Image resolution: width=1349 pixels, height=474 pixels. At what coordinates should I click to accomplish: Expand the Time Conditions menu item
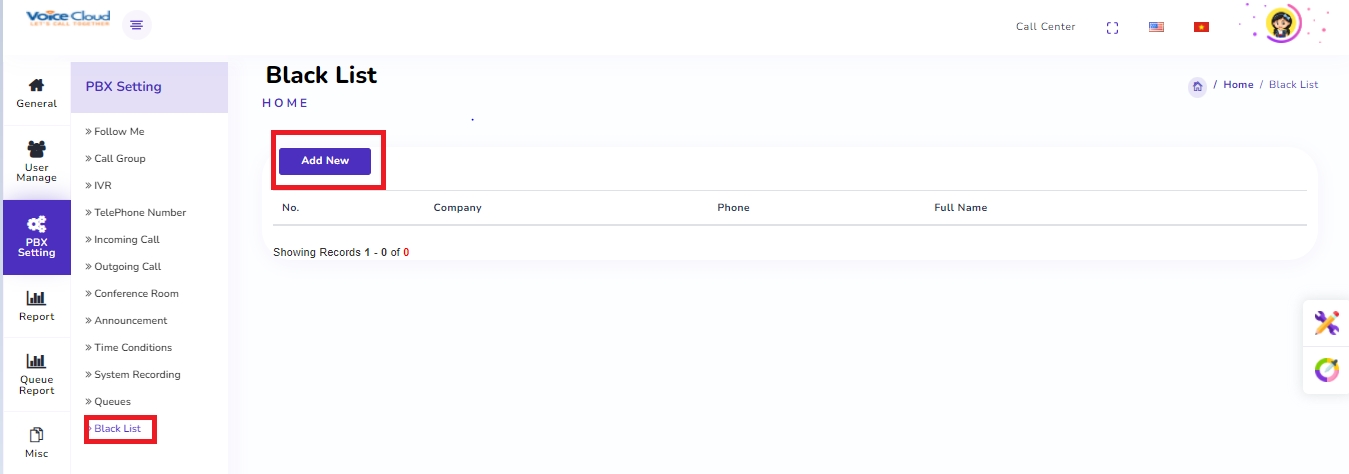pos(133,348)
